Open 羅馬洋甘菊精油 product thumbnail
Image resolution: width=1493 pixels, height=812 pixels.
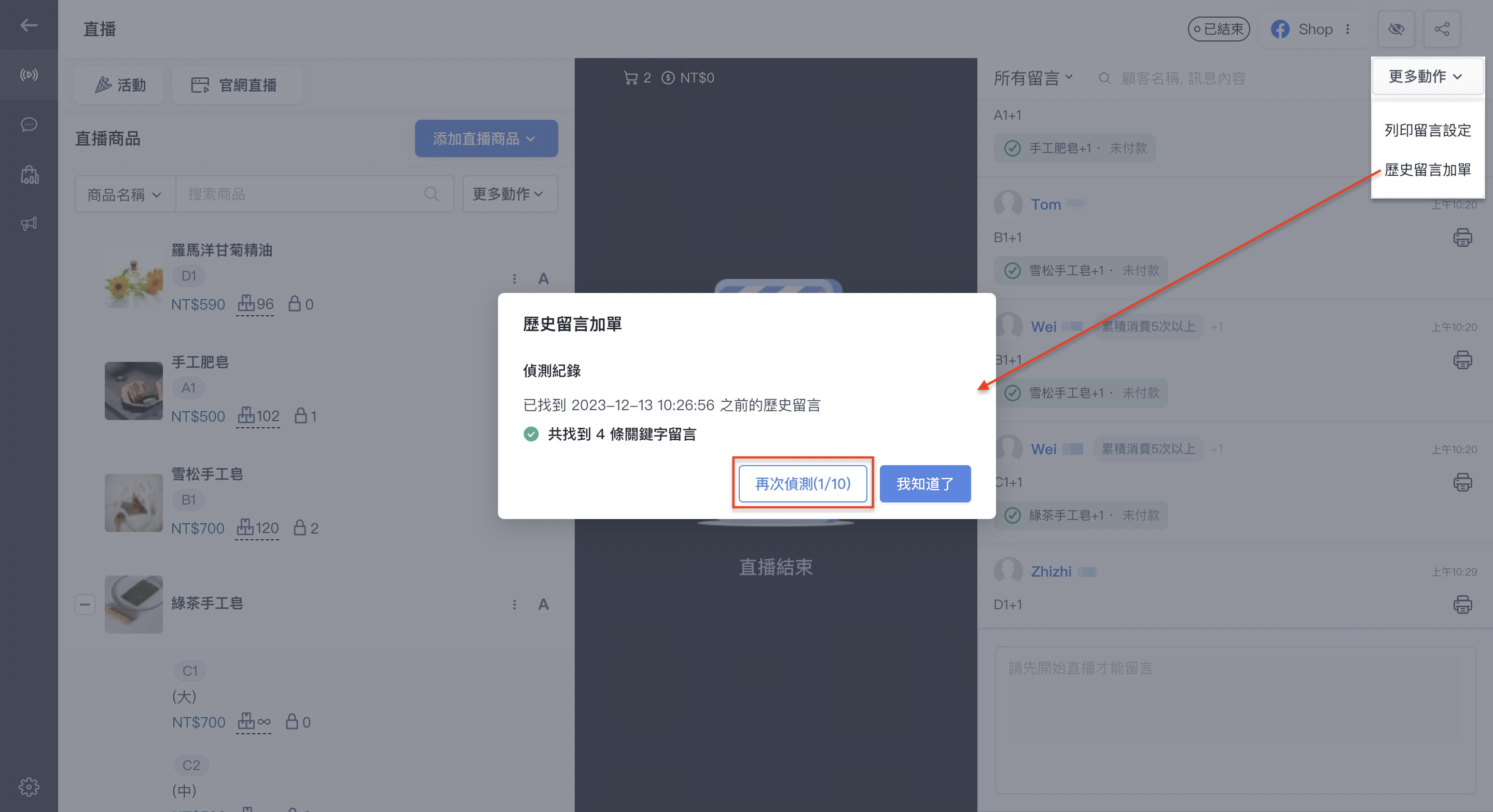click(133, 278)
